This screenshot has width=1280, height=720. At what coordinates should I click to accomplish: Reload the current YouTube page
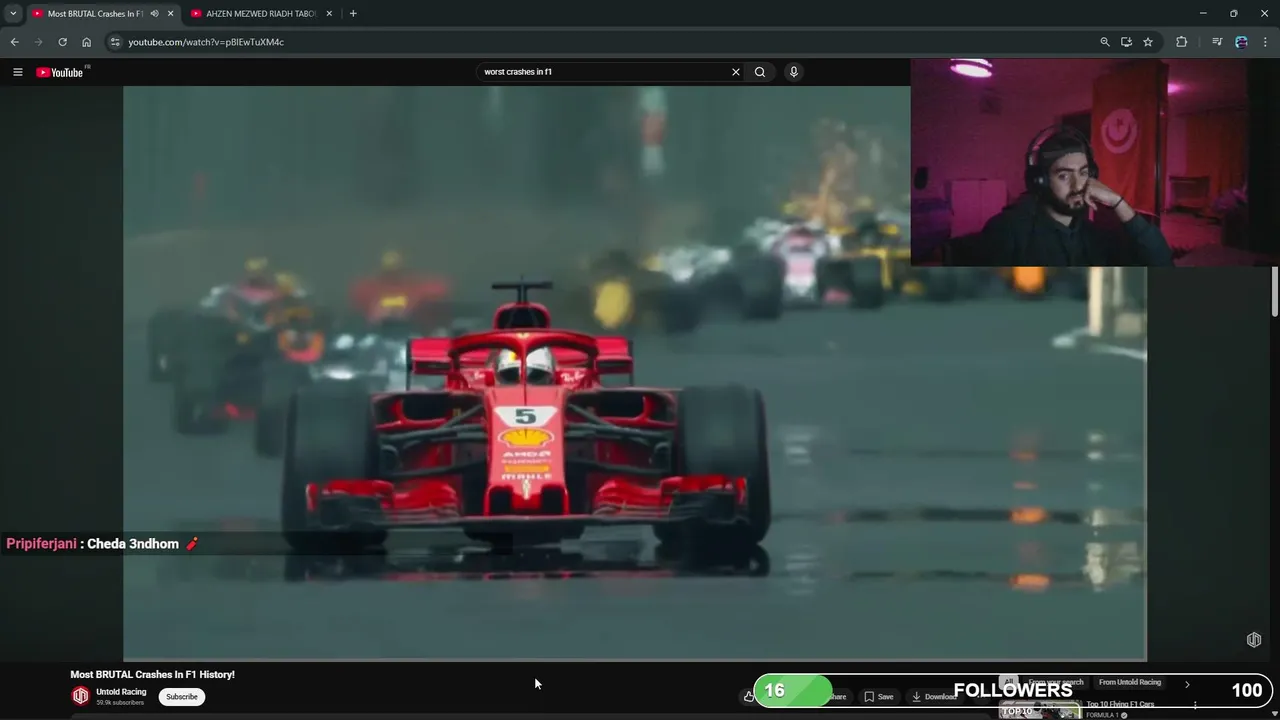click(x=62, y=42)
